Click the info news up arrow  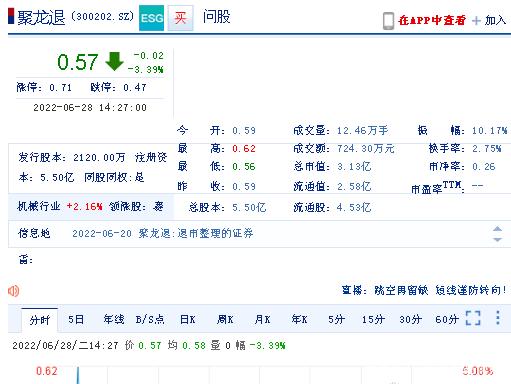[x=497, y=229]
